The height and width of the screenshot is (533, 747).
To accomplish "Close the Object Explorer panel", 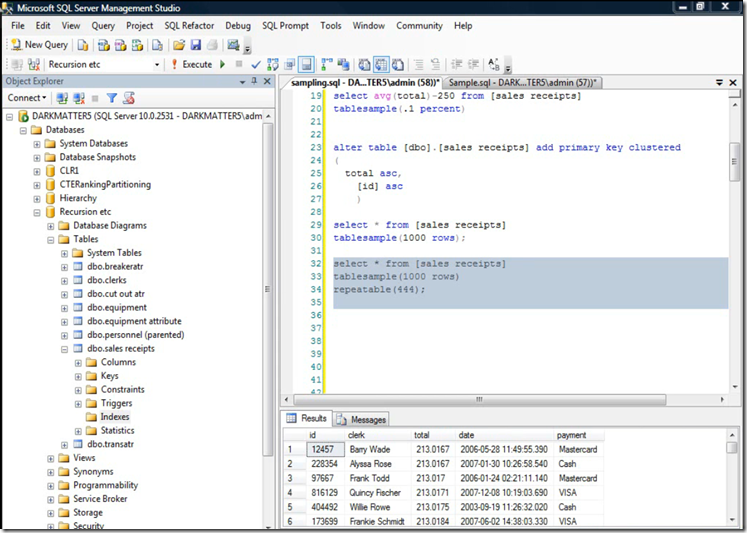I will click(x=267, y=81).
